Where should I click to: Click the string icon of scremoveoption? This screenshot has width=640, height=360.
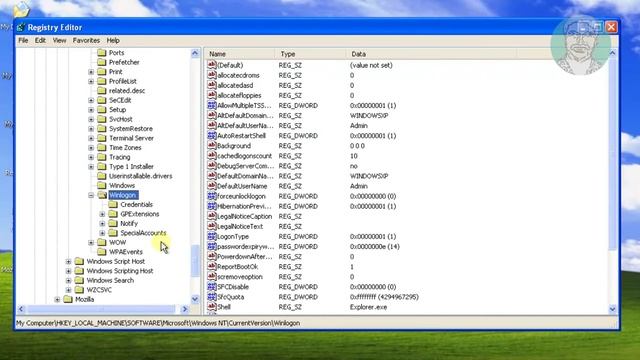click(211, 277)
